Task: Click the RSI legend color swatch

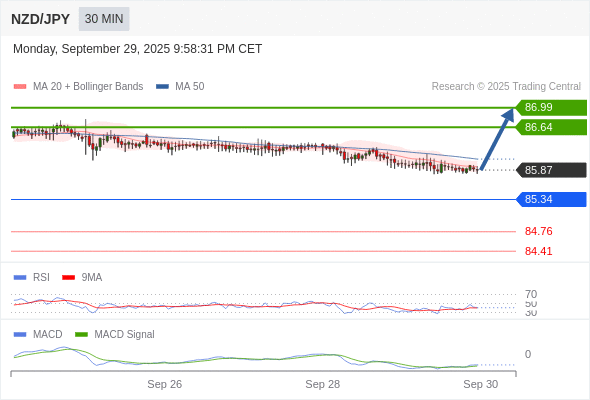Action: click(20, 278)
